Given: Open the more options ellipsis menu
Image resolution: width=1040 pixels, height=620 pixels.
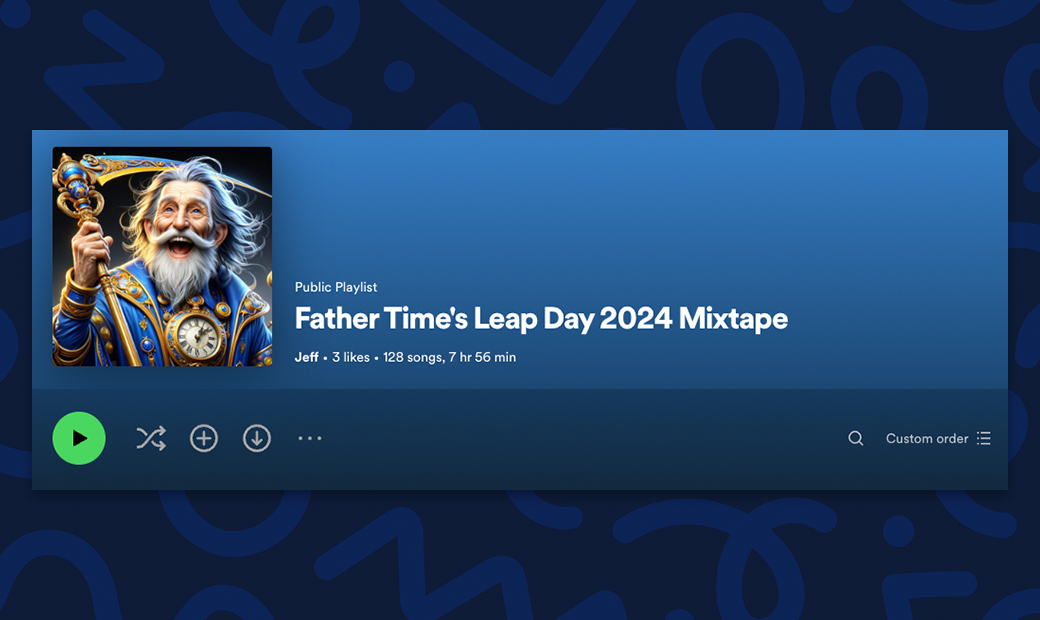Looking at the screenshot, I should (x=309, y=438).
